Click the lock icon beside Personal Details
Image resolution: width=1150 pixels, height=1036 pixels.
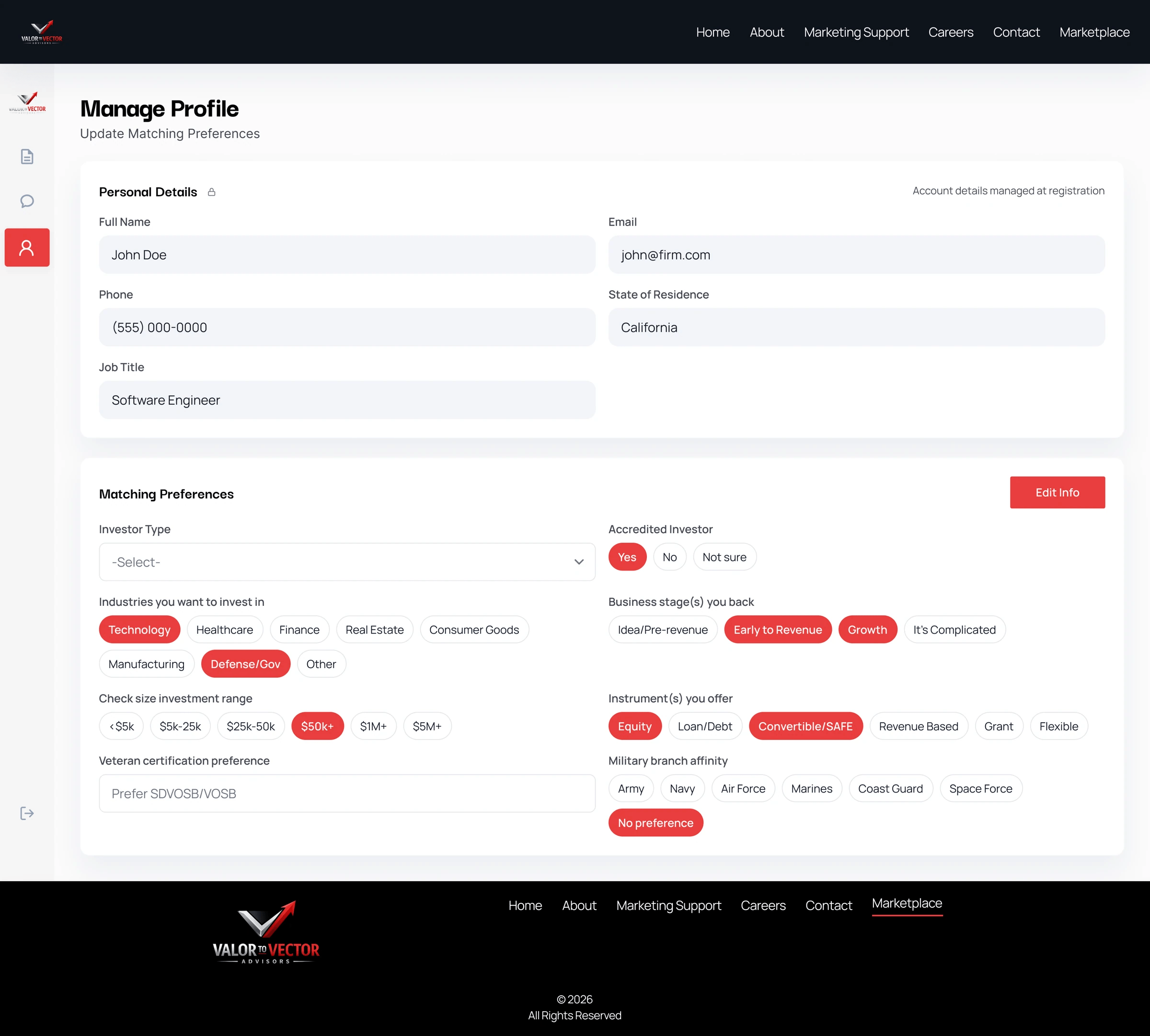tap(211, 192)
